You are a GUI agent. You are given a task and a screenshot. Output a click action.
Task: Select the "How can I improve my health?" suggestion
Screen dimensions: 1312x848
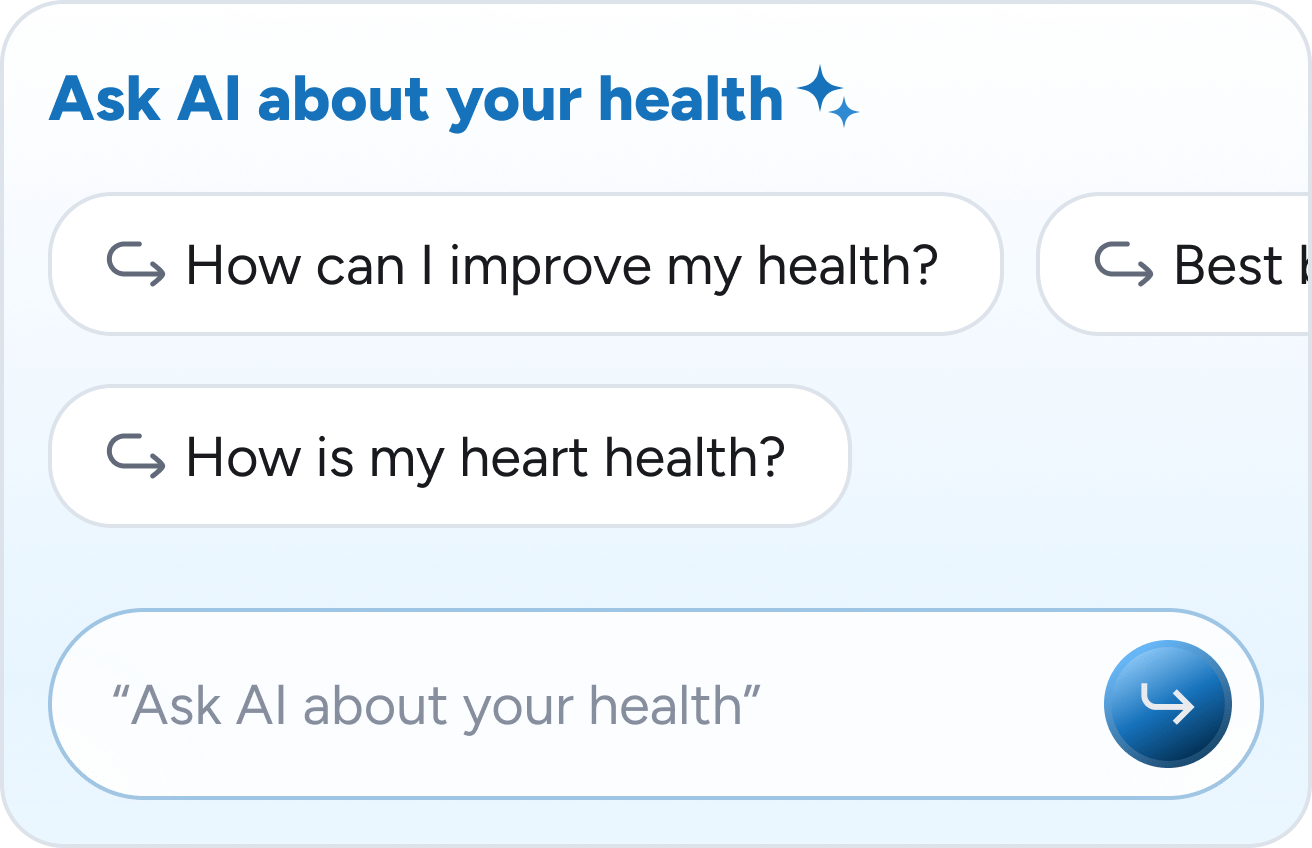coord(525,265)
